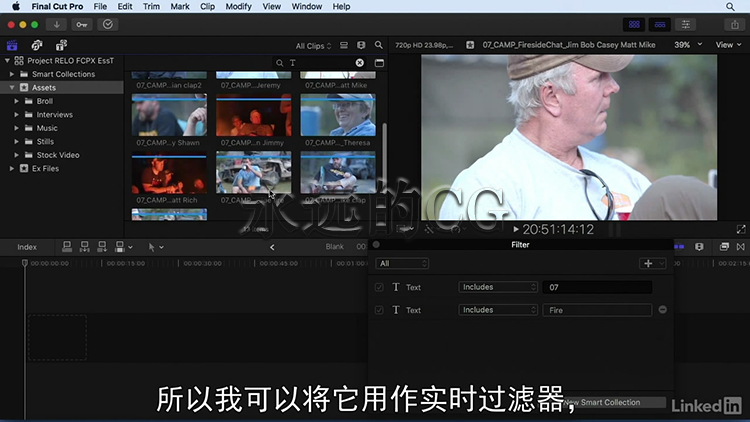750x422 pixels.
Task: Open the 39% viewer zoom dropdown
Action: pyautogui.click(x=688, y=44)
